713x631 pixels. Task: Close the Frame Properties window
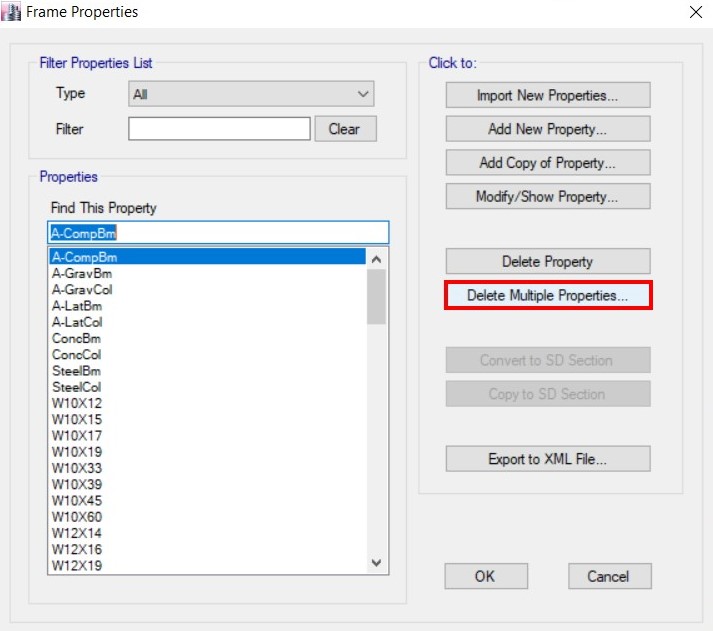(x=696, y=12)
